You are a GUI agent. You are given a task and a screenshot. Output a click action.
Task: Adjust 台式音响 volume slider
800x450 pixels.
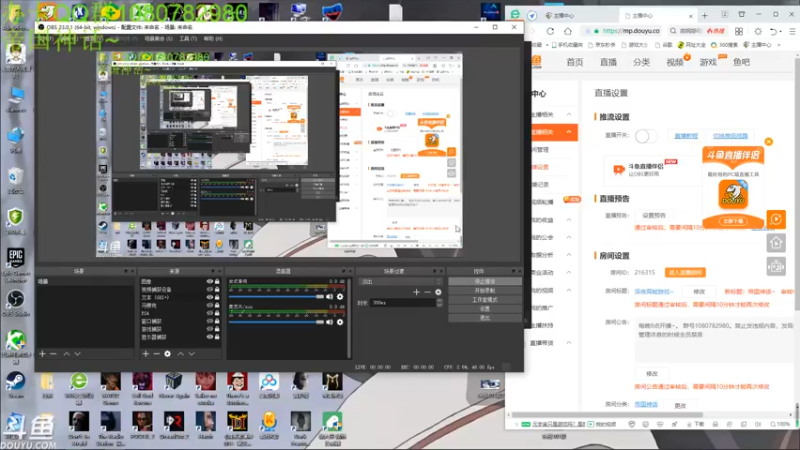[x=276, y=296]
